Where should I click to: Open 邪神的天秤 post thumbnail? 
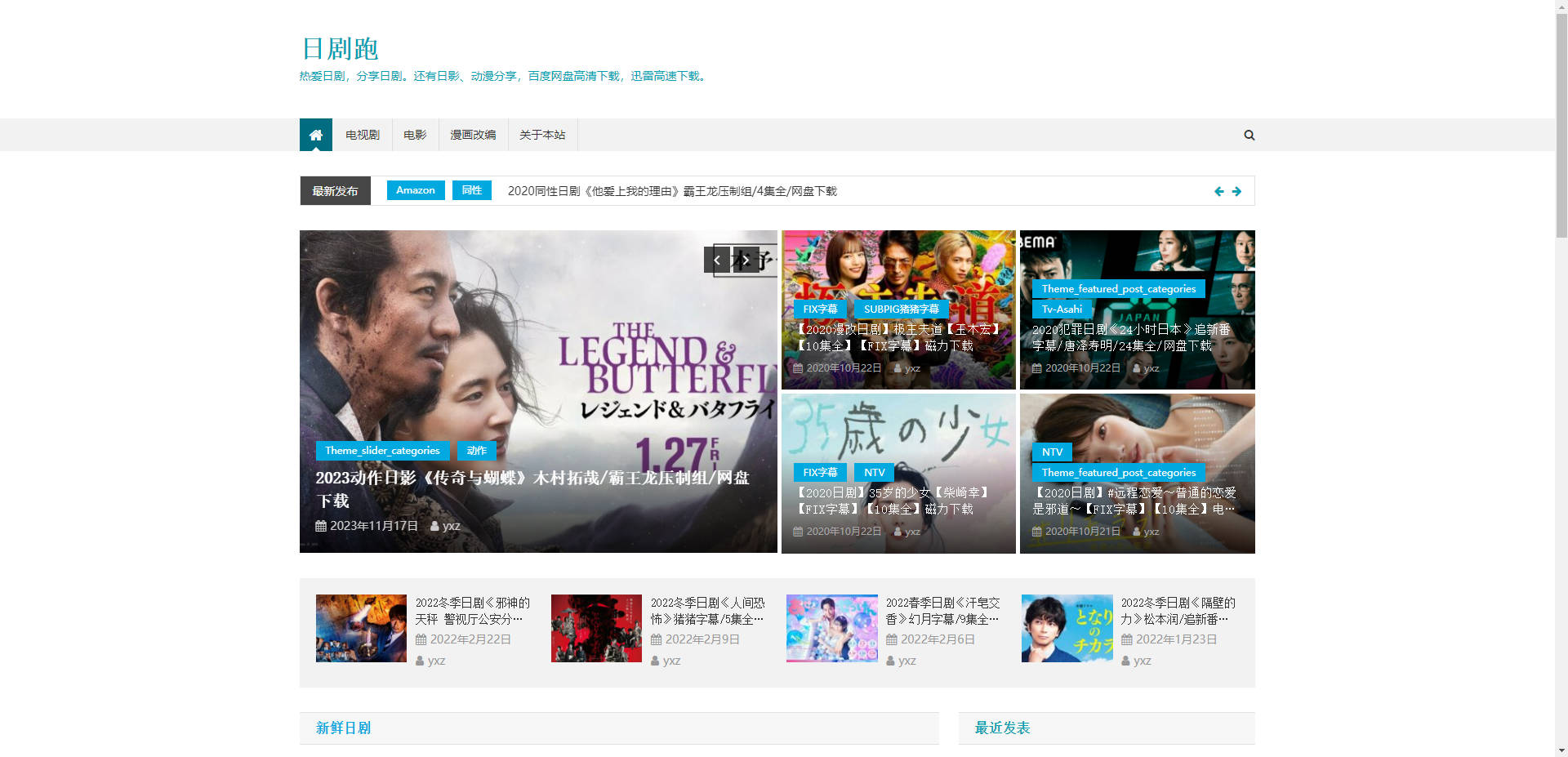(361, 628)
